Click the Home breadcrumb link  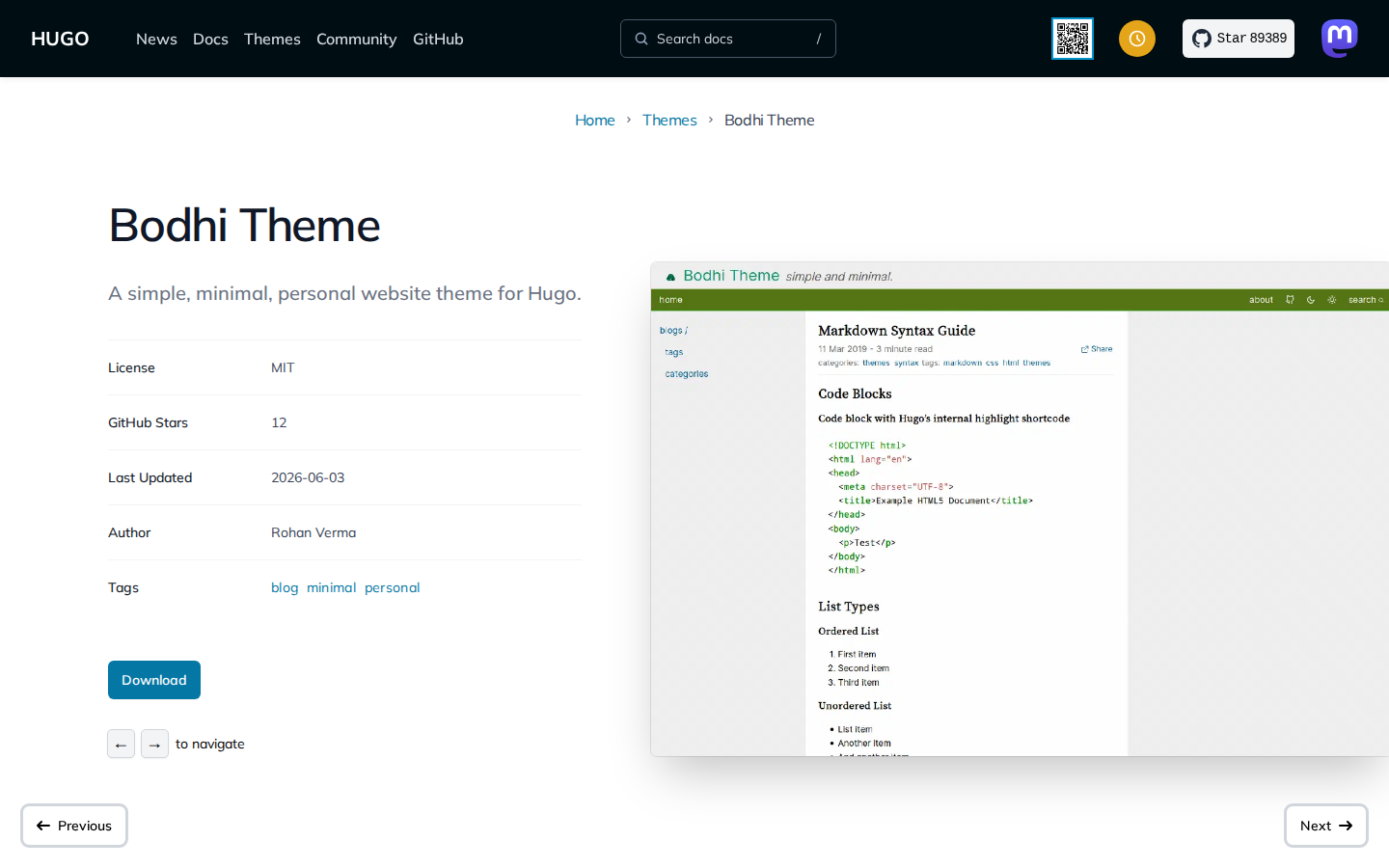(x=595, y=120)
